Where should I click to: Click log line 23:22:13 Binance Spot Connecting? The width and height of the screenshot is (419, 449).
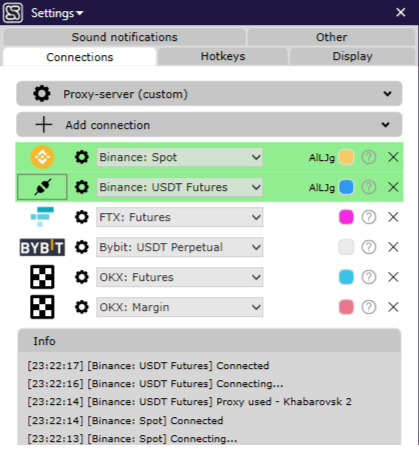pyautogui.click(x=132, y=439)
